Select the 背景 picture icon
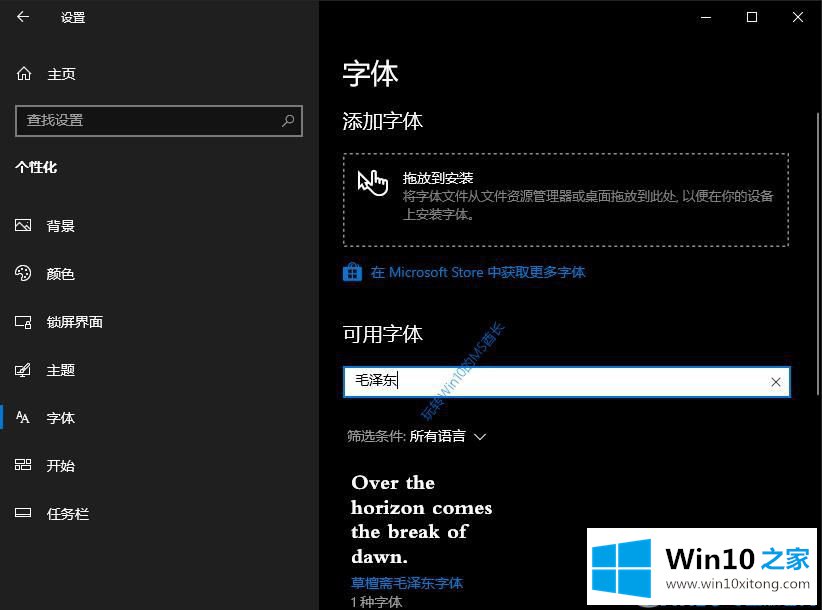 click(x=23, y=225)
